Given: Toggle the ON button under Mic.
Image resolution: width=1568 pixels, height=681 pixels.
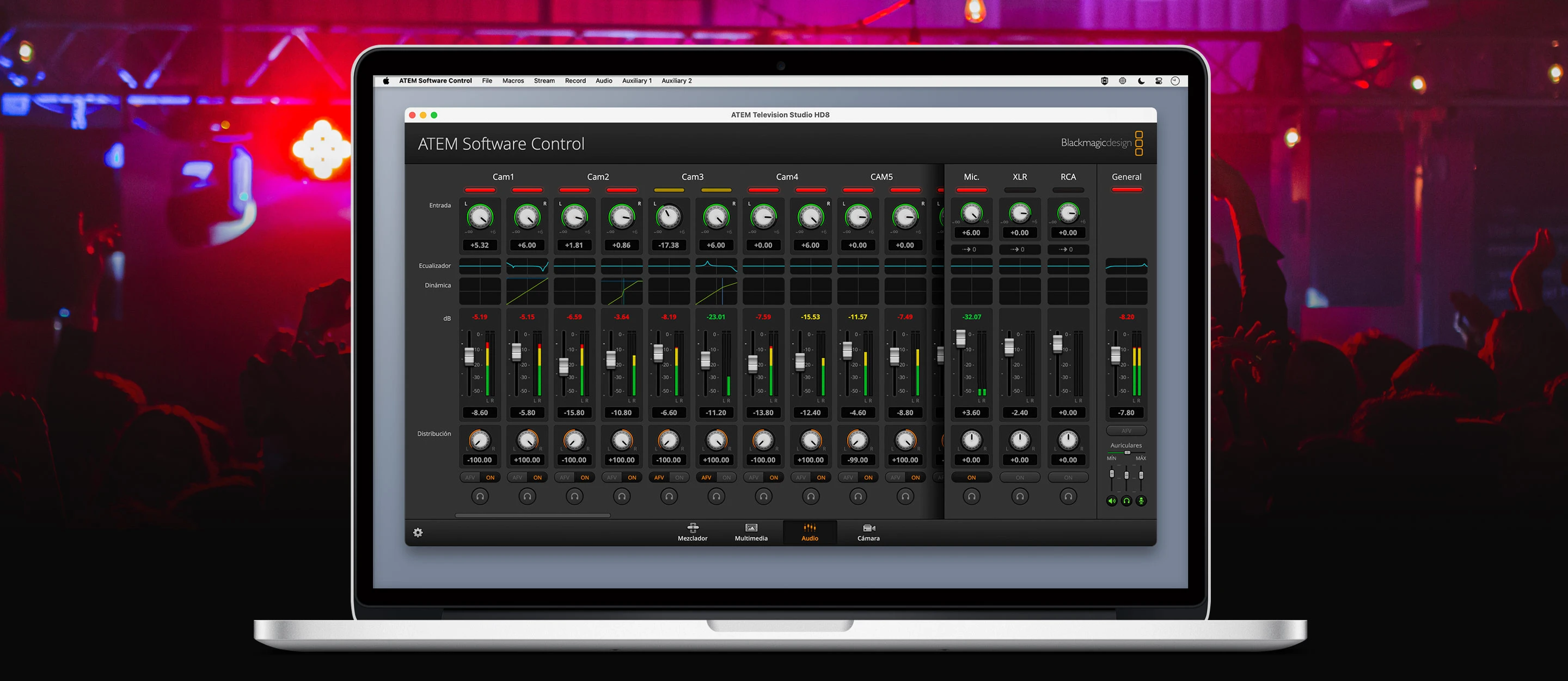Looking at the screenshot, I should [971, 478].
